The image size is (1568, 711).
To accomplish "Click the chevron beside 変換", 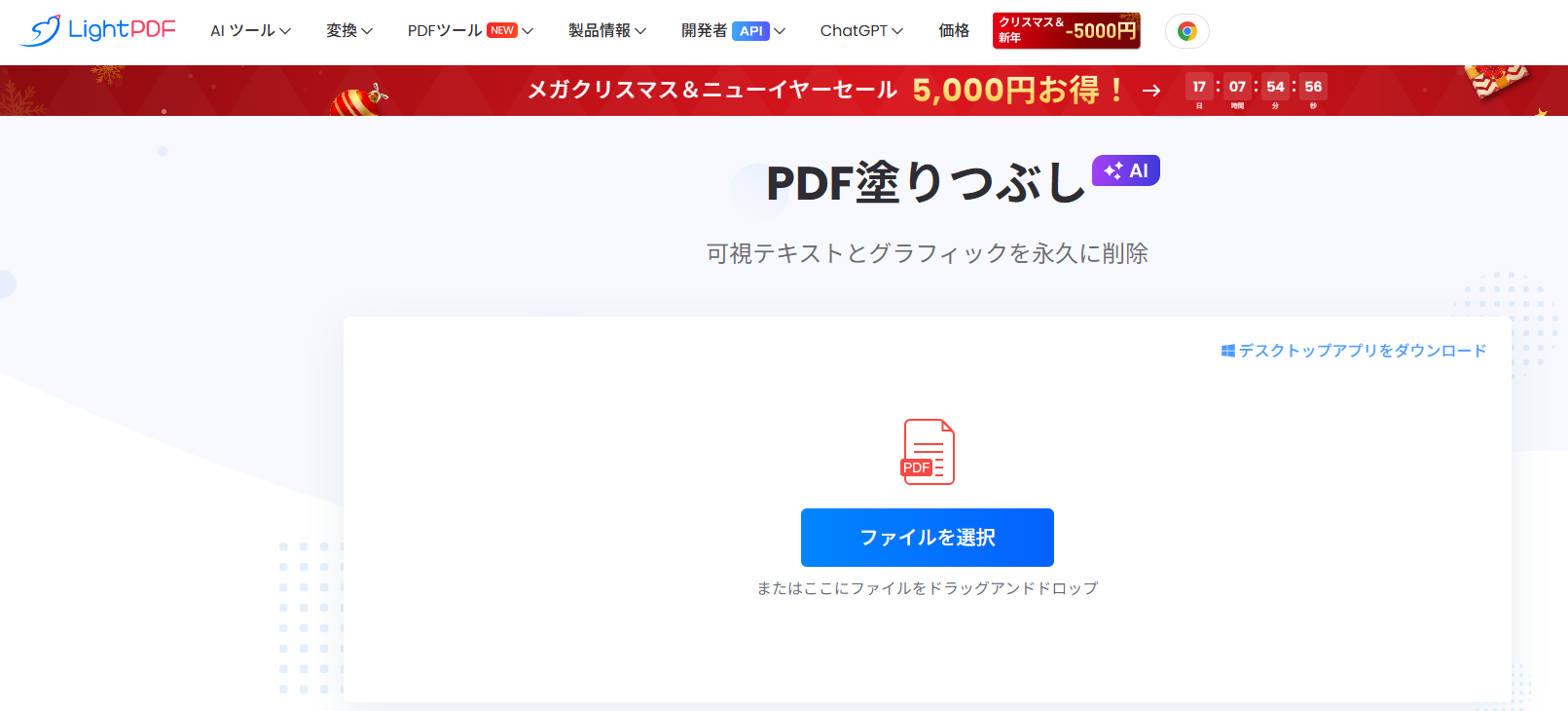I will click(367, 31).
